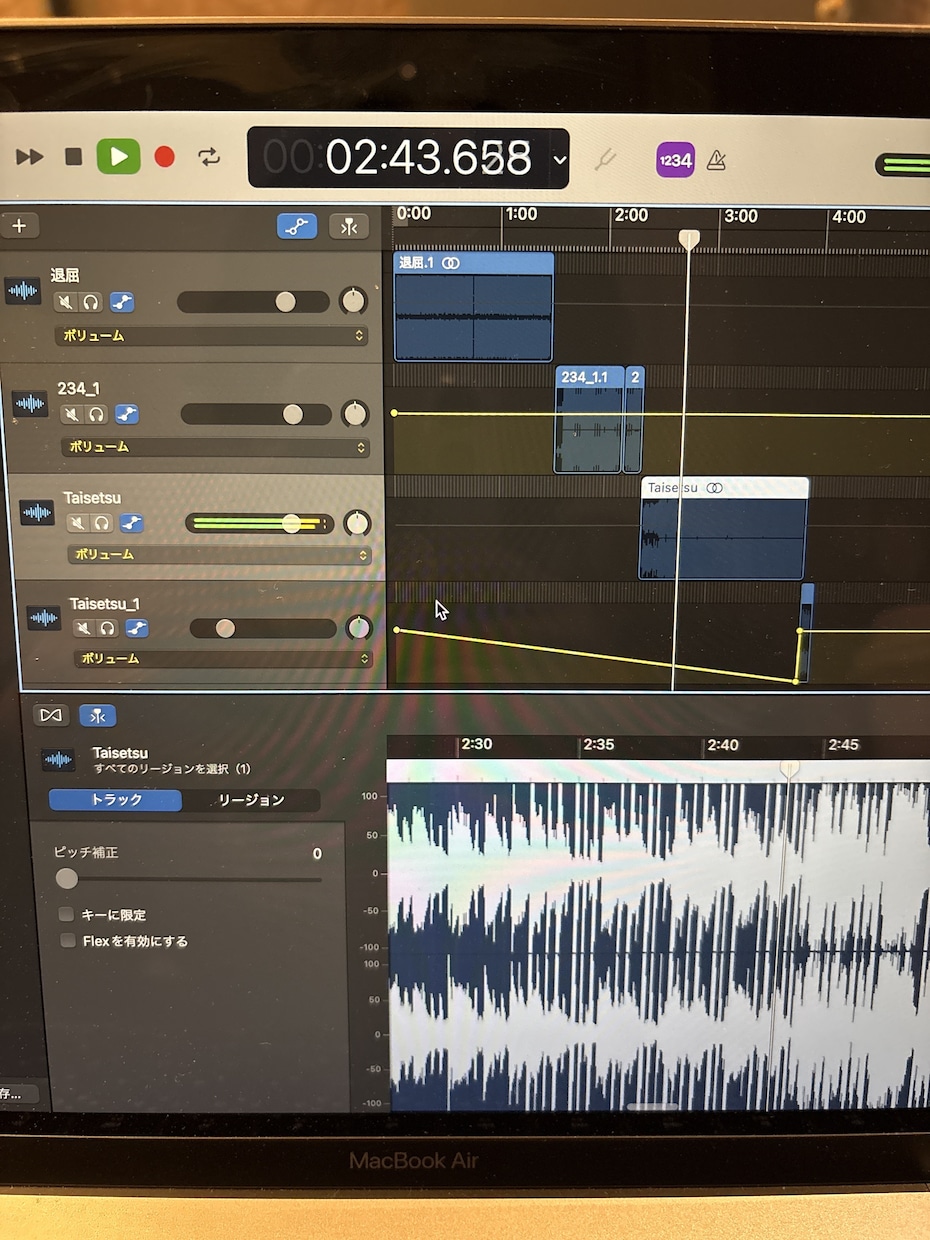Image resolution: width=930 pixels, height=1240 pixels.
Task: Add a new track with the plus button
Action: tap(19, 226)
